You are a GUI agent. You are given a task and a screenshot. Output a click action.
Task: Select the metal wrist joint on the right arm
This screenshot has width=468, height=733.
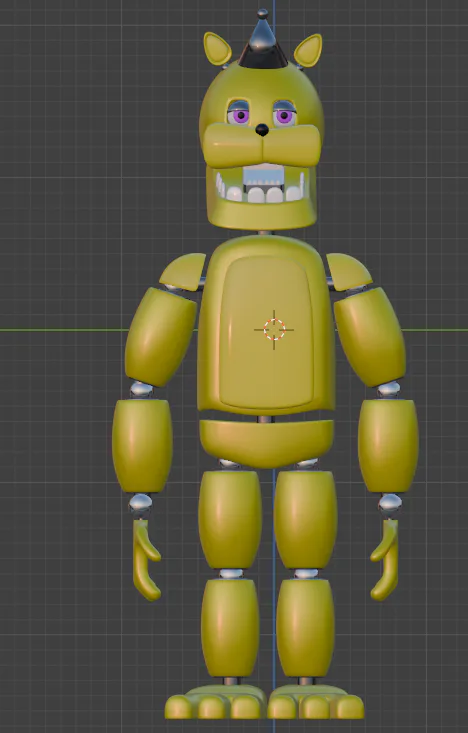390,504
